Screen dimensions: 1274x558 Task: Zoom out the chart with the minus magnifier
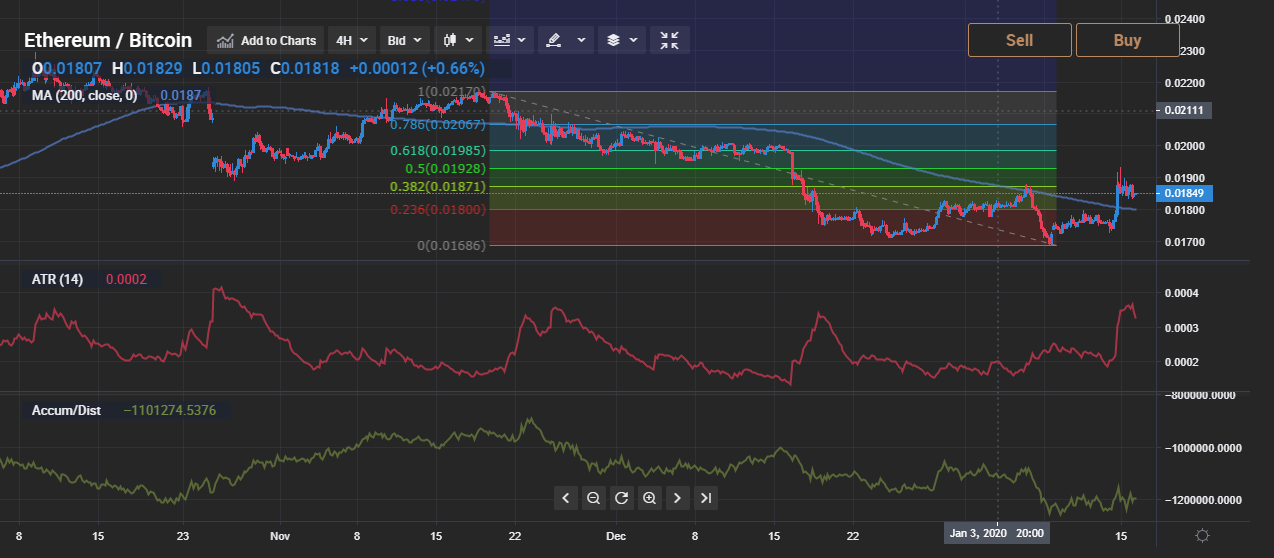tap(593, 498)
